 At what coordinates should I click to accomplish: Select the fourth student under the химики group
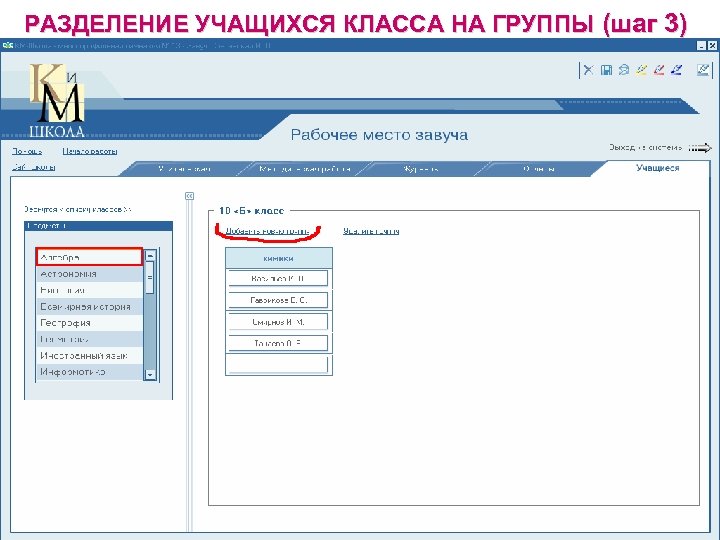point(278,343)
